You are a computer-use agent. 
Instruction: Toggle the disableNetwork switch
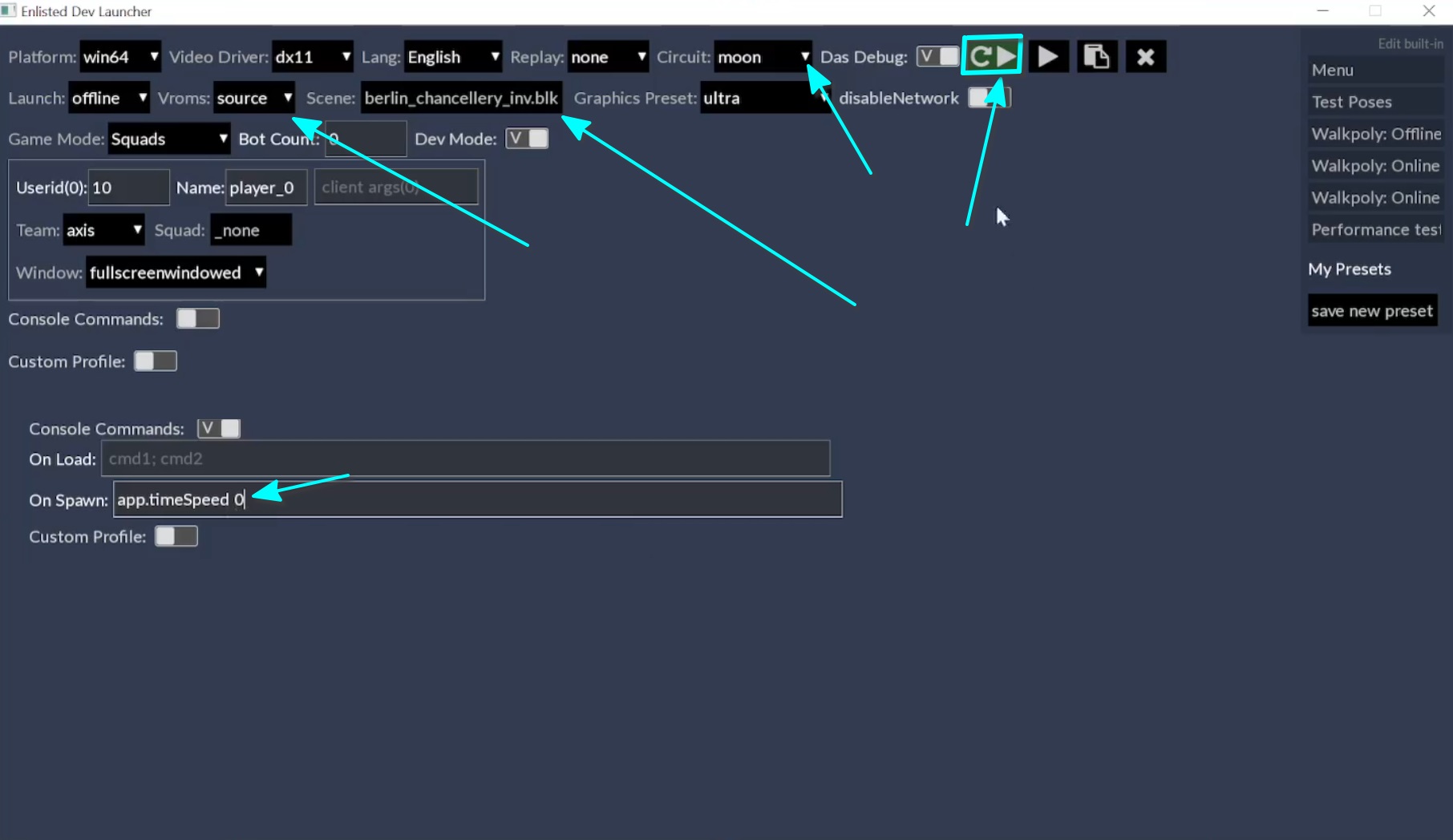point(989,98)
